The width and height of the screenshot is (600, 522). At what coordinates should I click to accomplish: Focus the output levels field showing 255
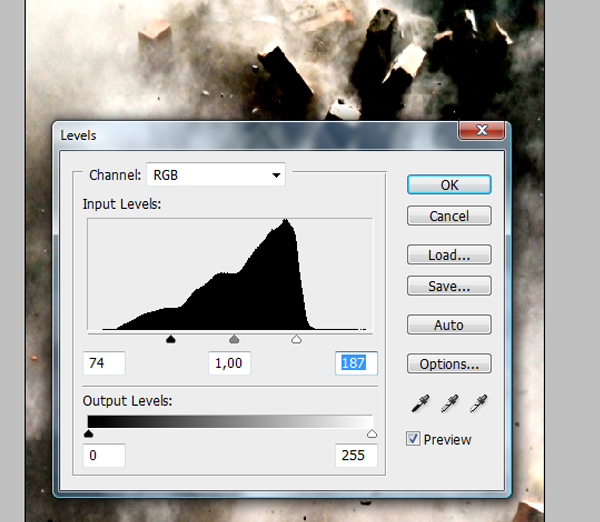click(x=356, y=455)
